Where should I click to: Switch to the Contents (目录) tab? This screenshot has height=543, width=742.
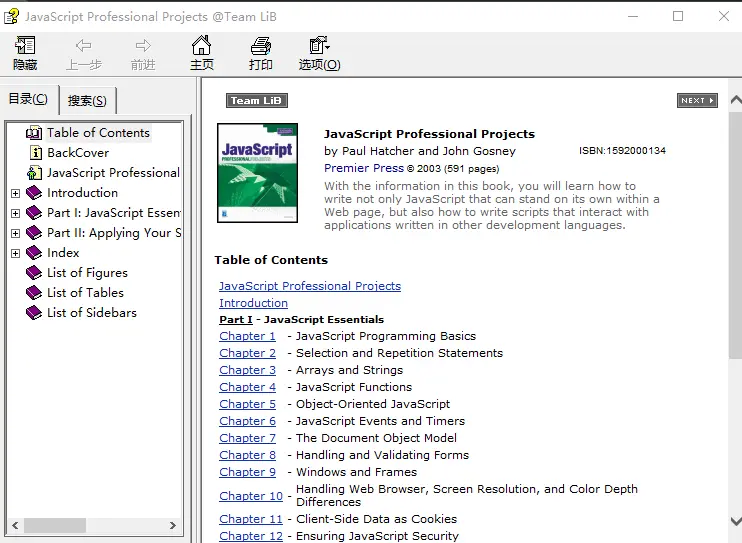point(28,98)
